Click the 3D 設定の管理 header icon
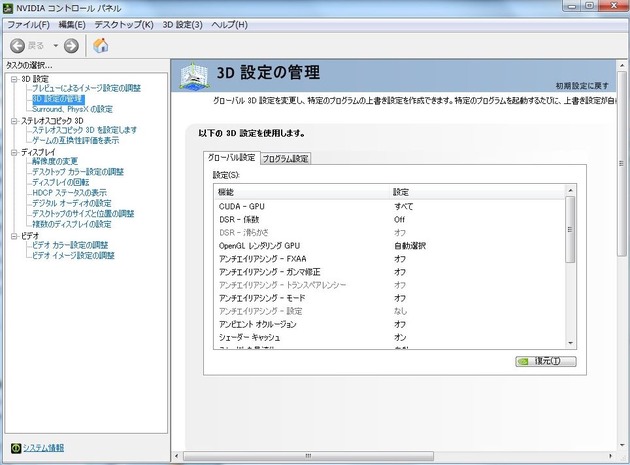 click(x=194, y=76)
